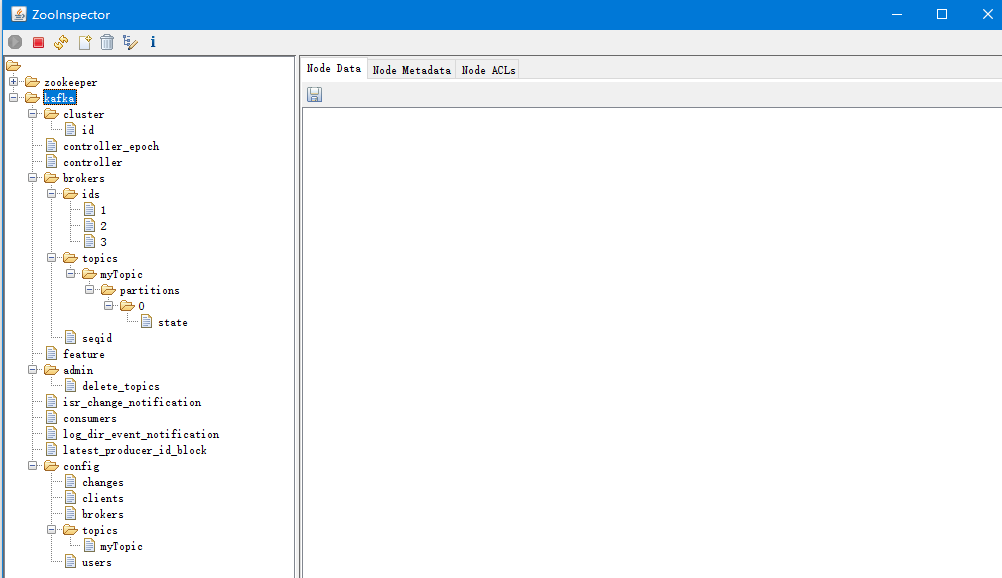Click the red Disconnect toolbar icon

[x=38, y=42]
